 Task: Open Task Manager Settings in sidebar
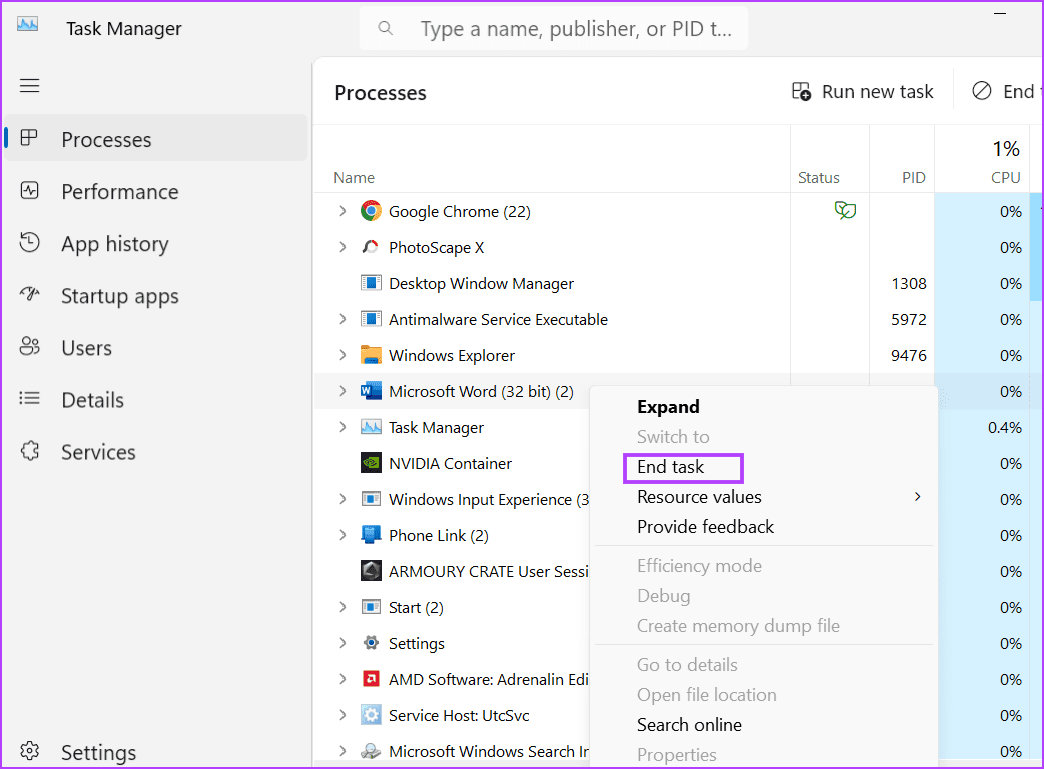click(156, 751)
